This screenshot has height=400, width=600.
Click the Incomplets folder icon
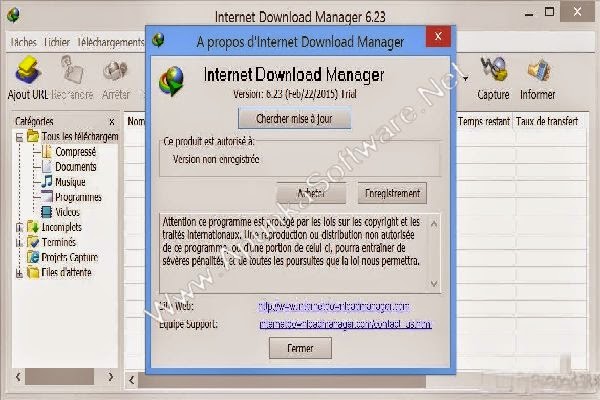click(33, 227)
